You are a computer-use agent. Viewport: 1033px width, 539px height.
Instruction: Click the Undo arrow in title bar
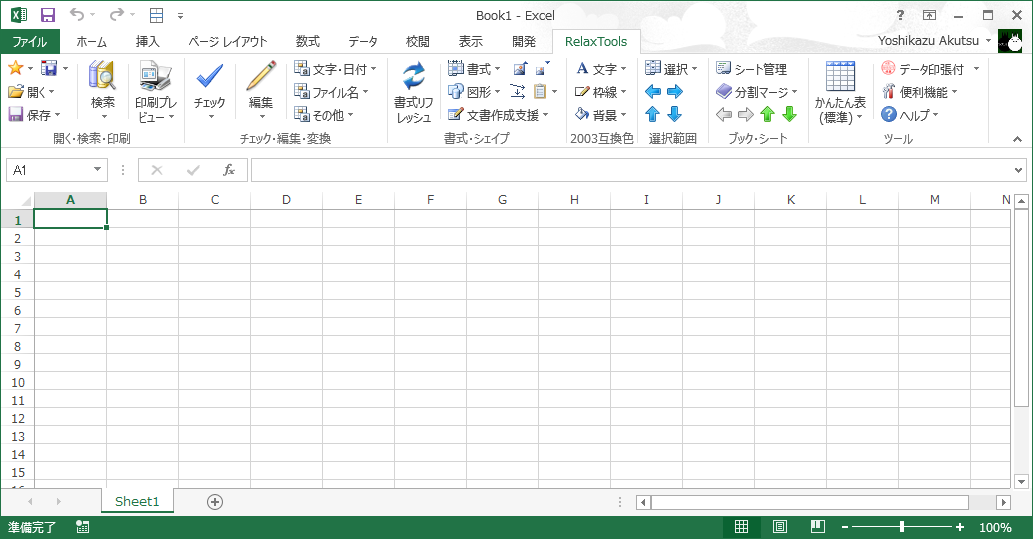click(x=77, y=14)
